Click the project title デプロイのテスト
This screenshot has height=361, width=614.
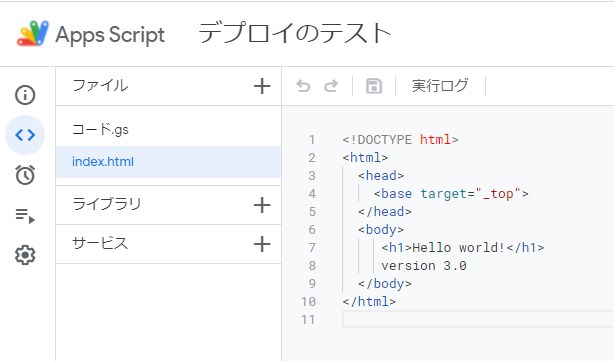294,33
